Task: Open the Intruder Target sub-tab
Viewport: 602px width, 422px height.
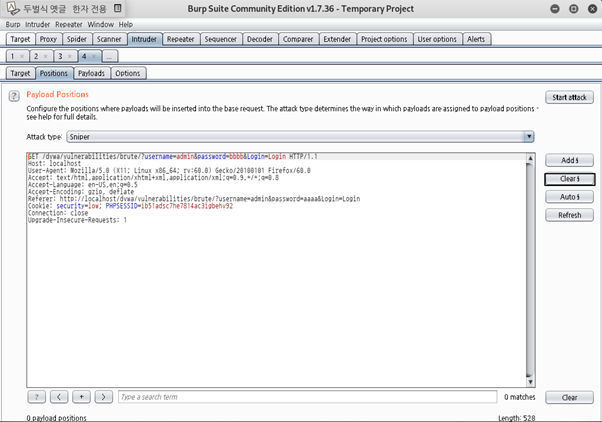Action: [x=20, y=73]
